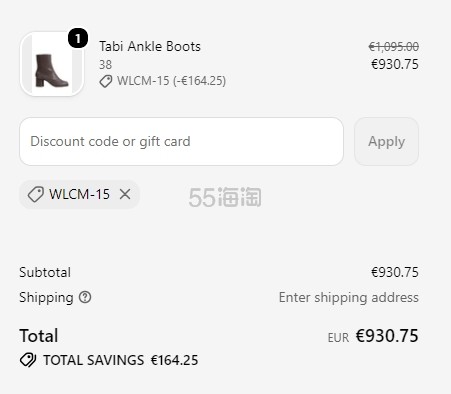Click the discounted €930.75 item price

tap(395, 64)
